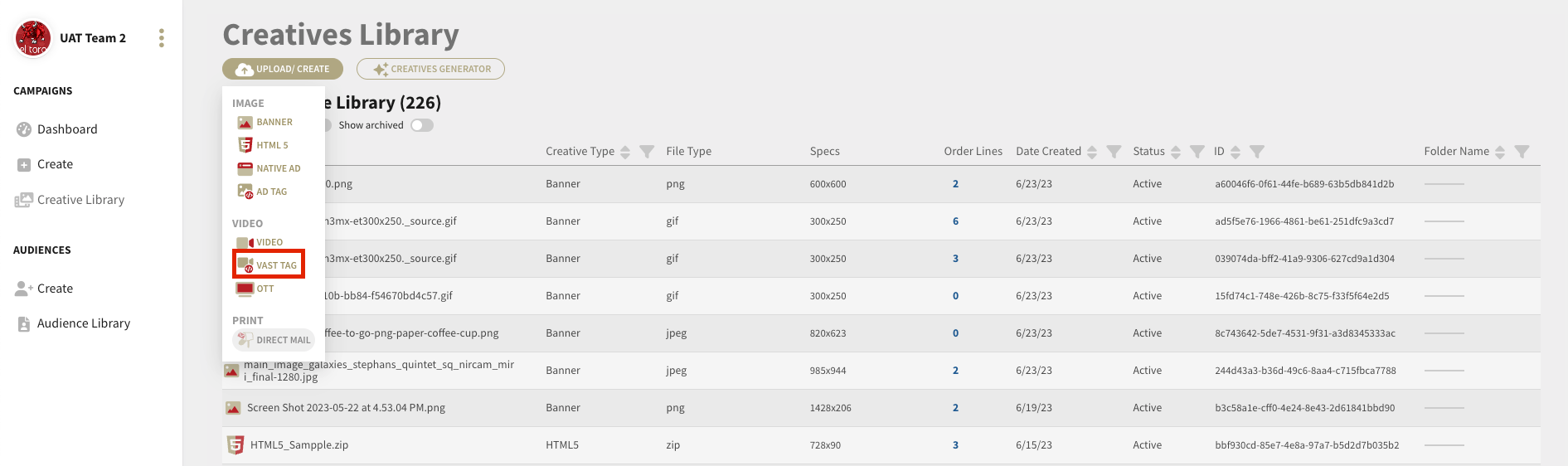Image resolution: width=1568 pixels, height=466 pixels.
Task: Click the three-dot menu beside UAT Team 2
Action: (x=161, y=38)
